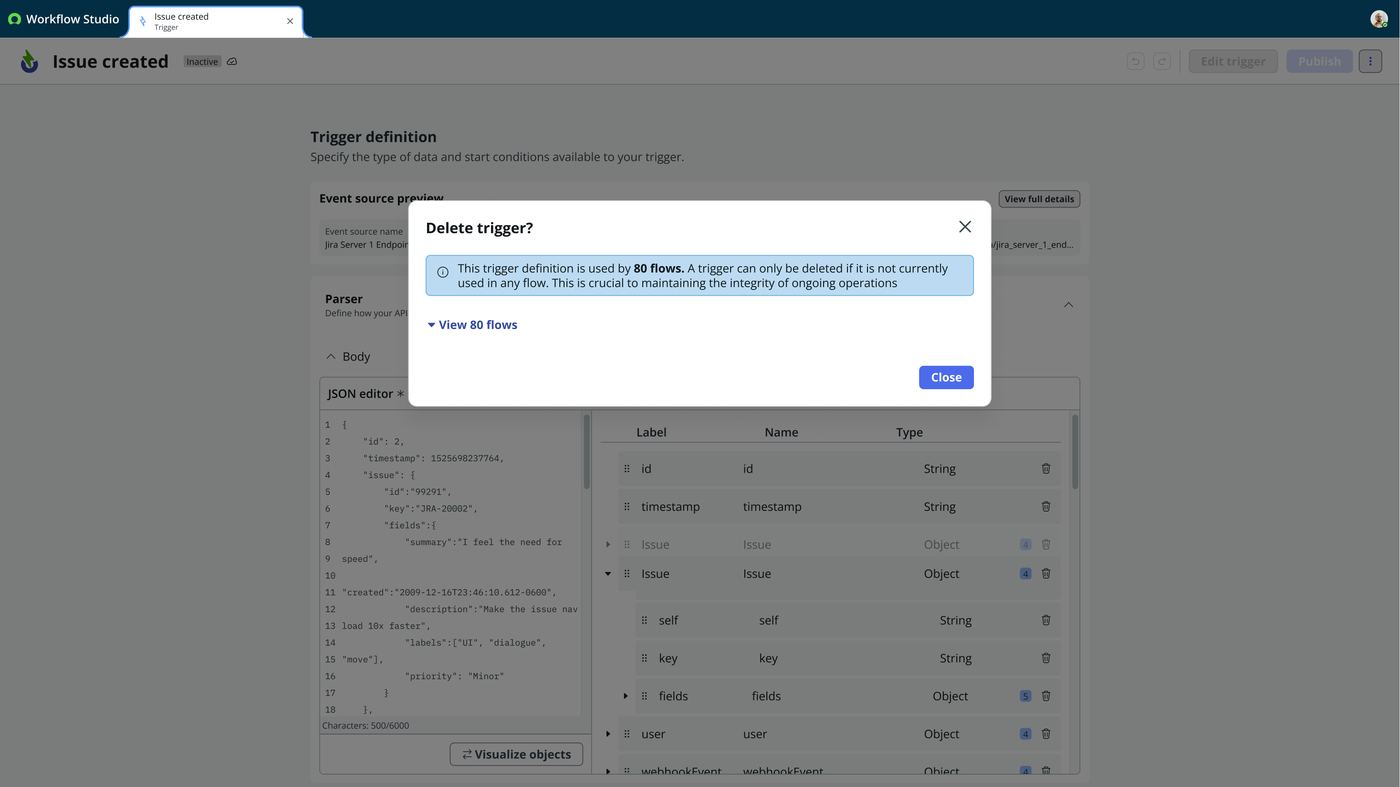Open the three-dot more options menu
The image size is (1400, 787).
(1370, 61)
